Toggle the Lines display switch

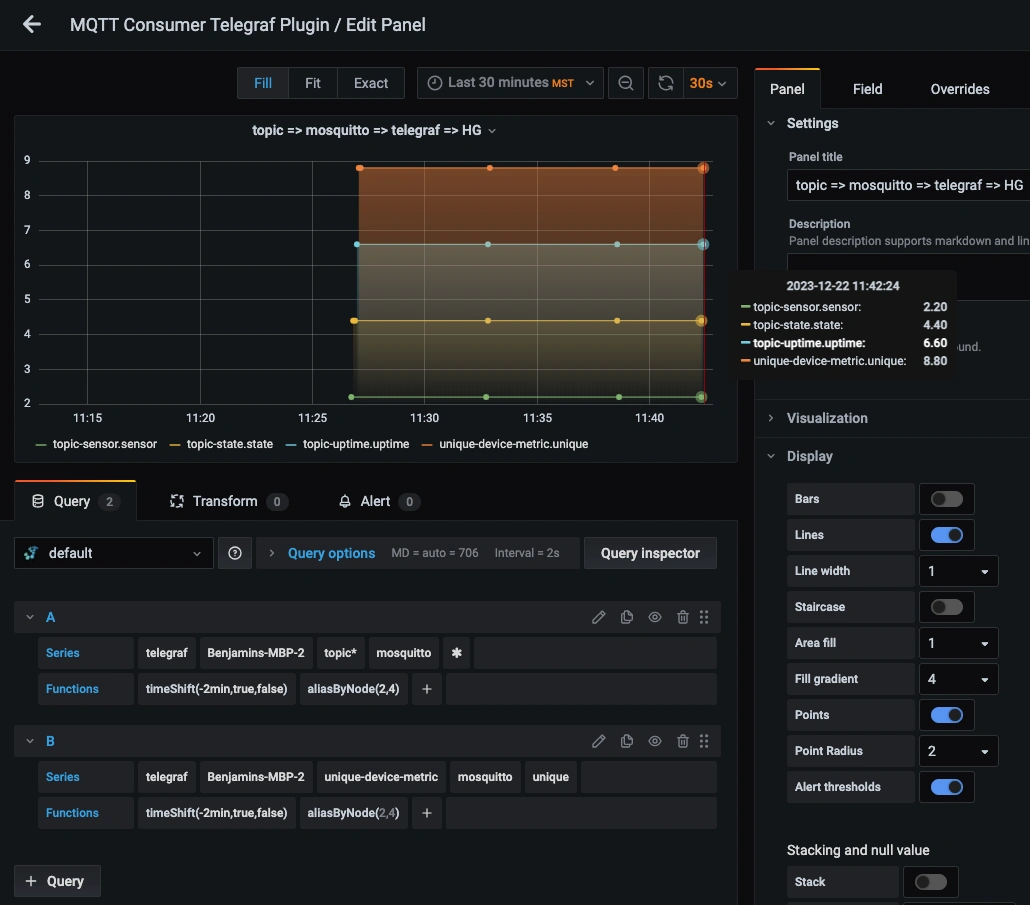pyautogui.click(x=947, y=535)
